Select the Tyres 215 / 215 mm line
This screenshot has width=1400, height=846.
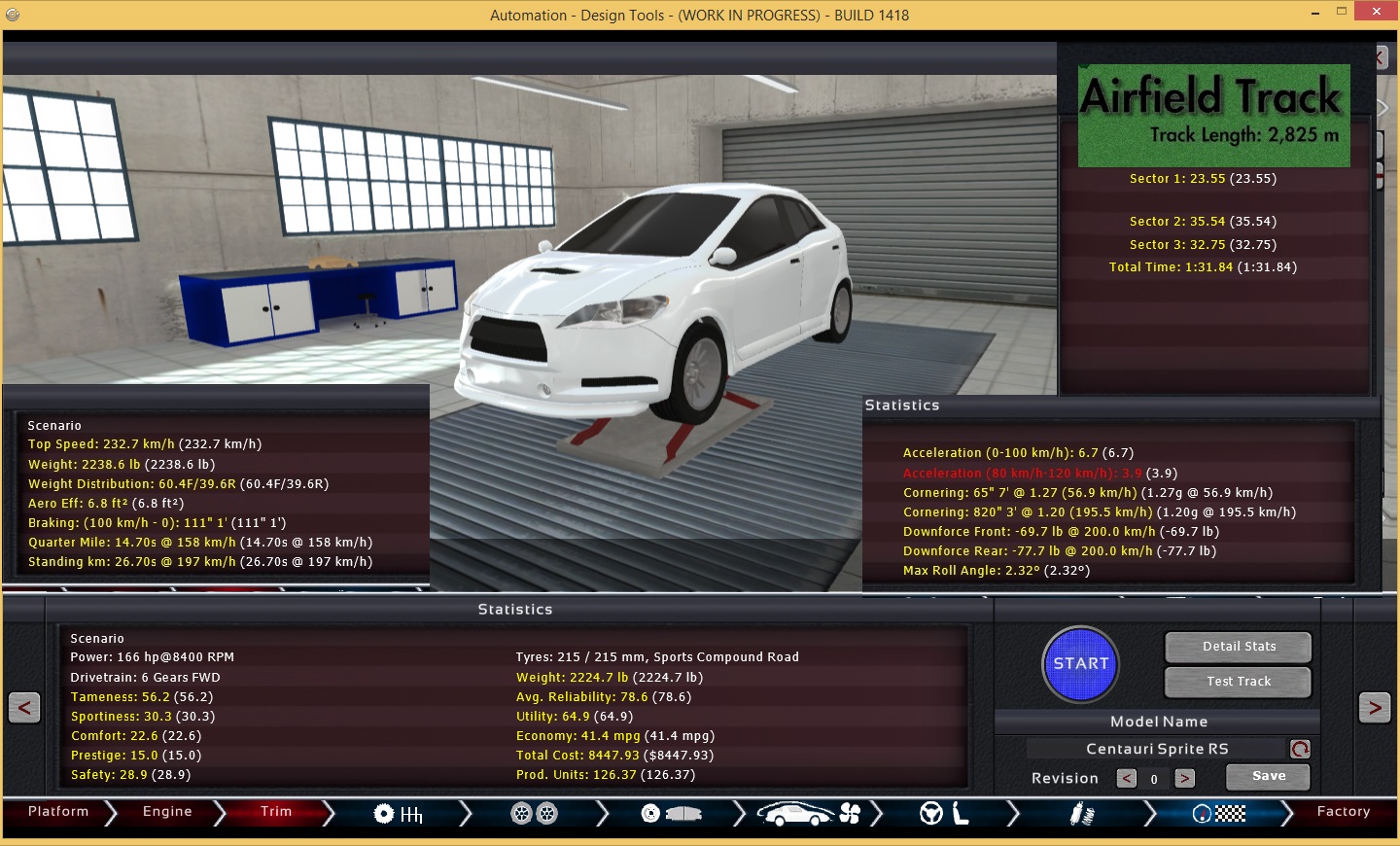pyautogui.click(x=657, y=657)
